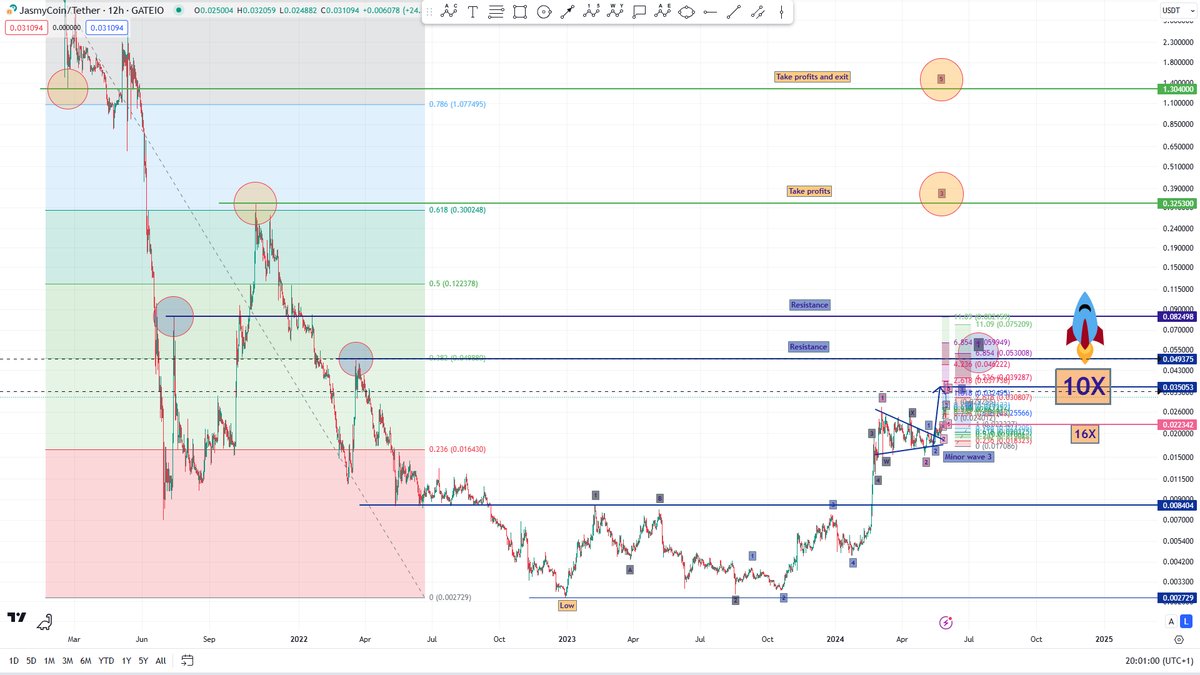Select the rocket sticker on chart
The height and width of the screenshot is (675, 1200).
pyautogui.click(x=1084, y=327)
